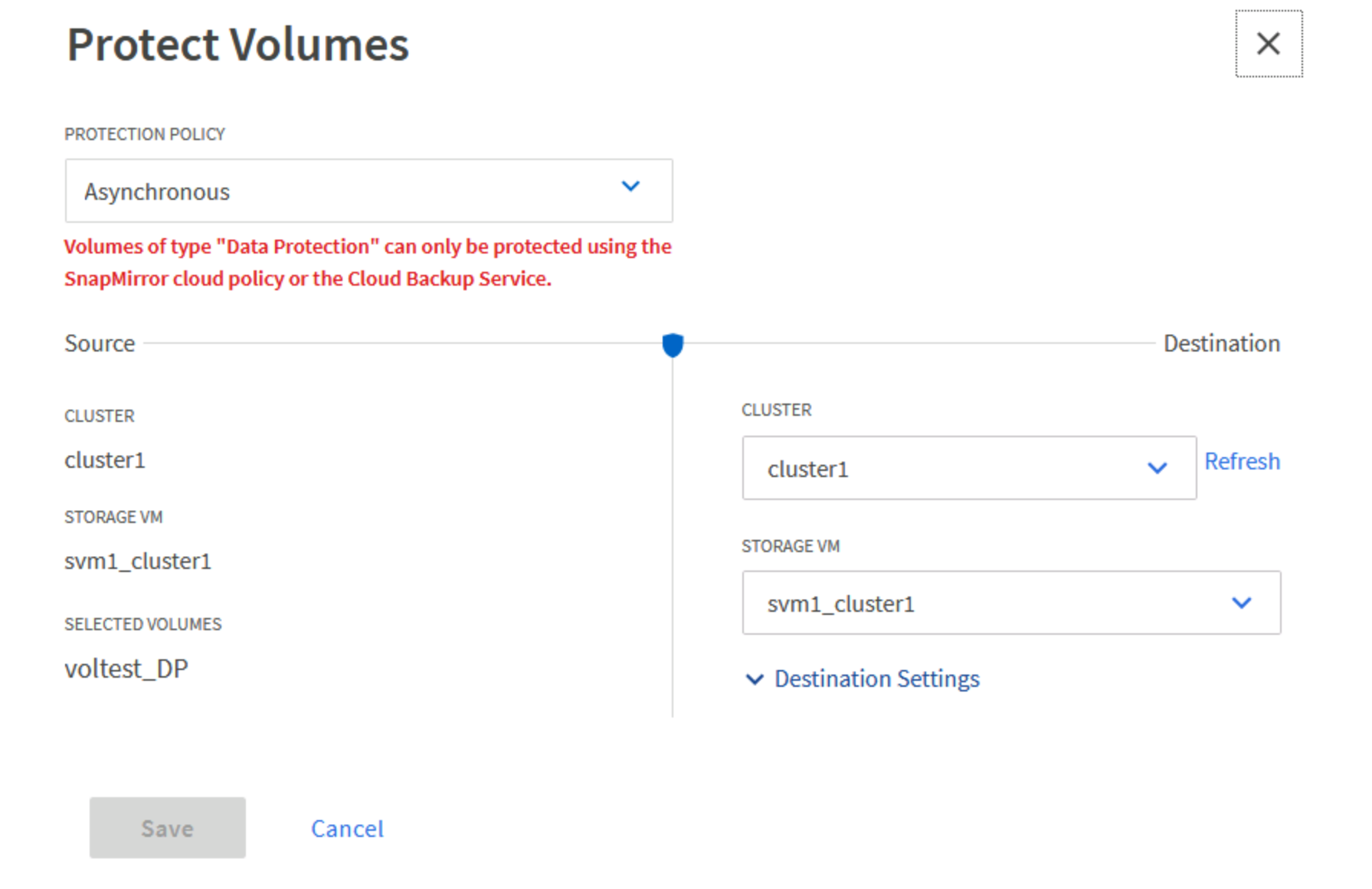Click the chevron in Protection Policy field
Viewport: 1372px width, 889px height.
[x=630, y=187]
